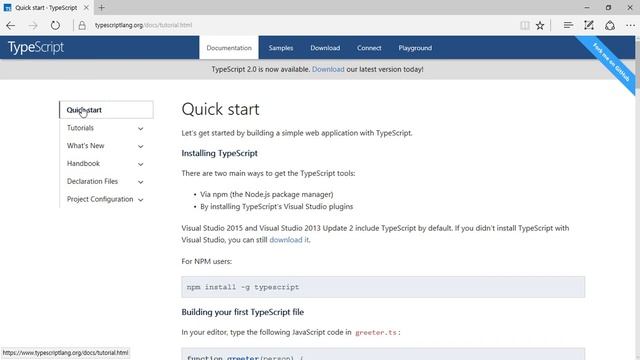Open the Download nav item
The image size is (640, 360).
point(325,48)
